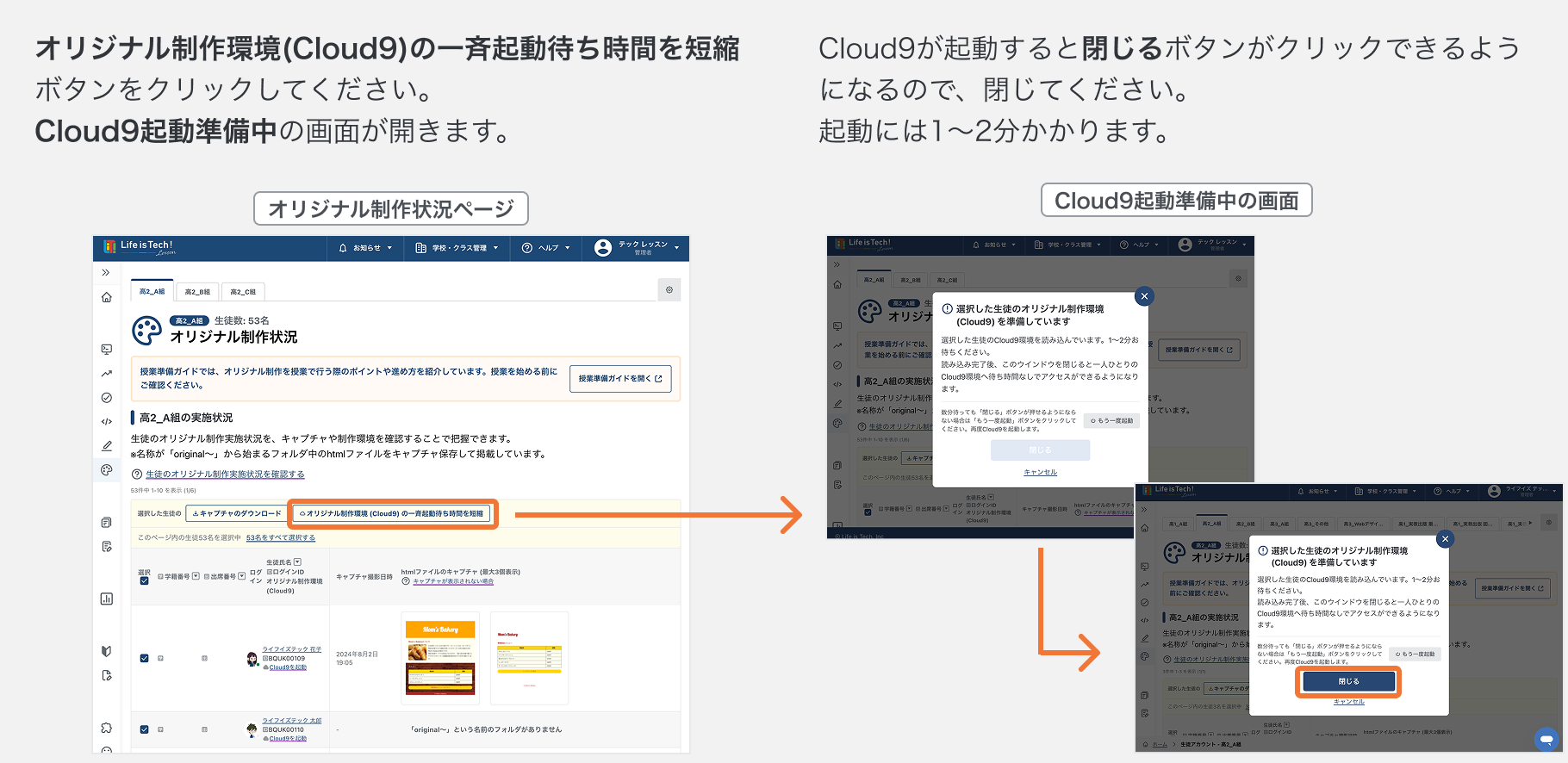Viewport: 1568px width, 763px height.
Task: Click オリジナル制作環境 (Cloud9) の一斉起動待ち時間を短縮 button
Action: point(392,513)
